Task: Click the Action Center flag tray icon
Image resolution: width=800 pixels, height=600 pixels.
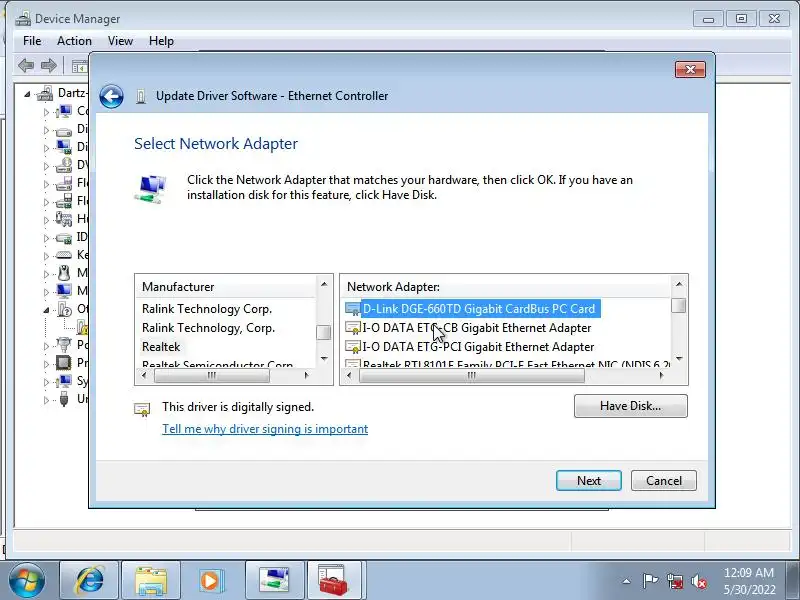Action: tap(650, 581)
